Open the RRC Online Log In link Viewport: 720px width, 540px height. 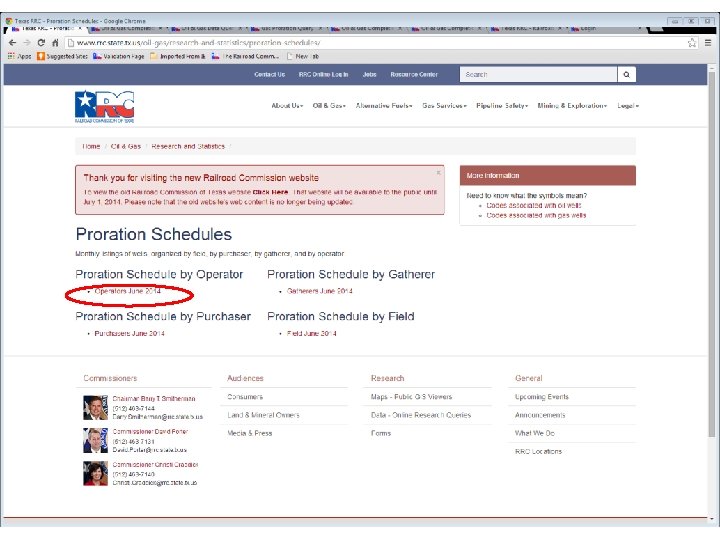[323, 74]
